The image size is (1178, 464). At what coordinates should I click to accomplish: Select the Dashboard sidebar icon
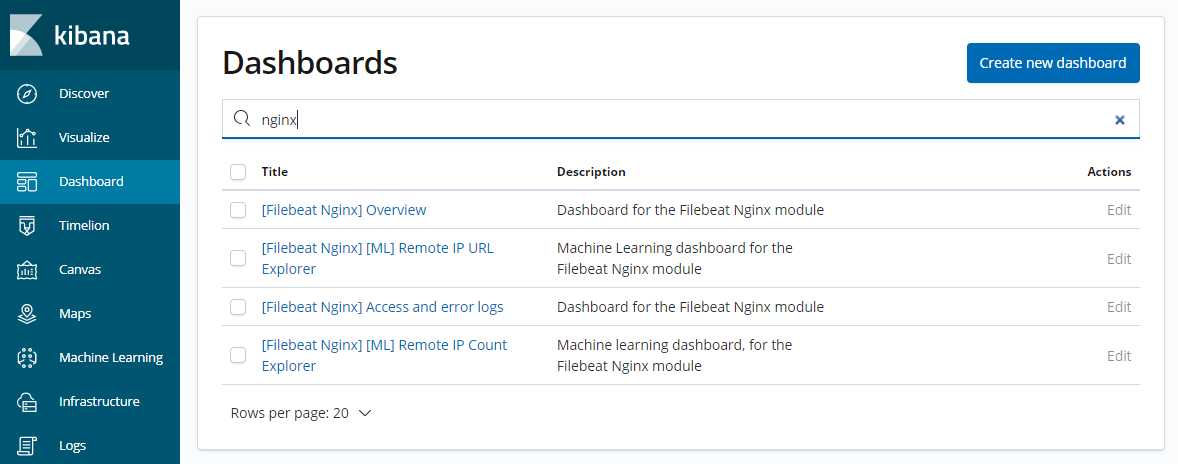click(x=27, y=182)
